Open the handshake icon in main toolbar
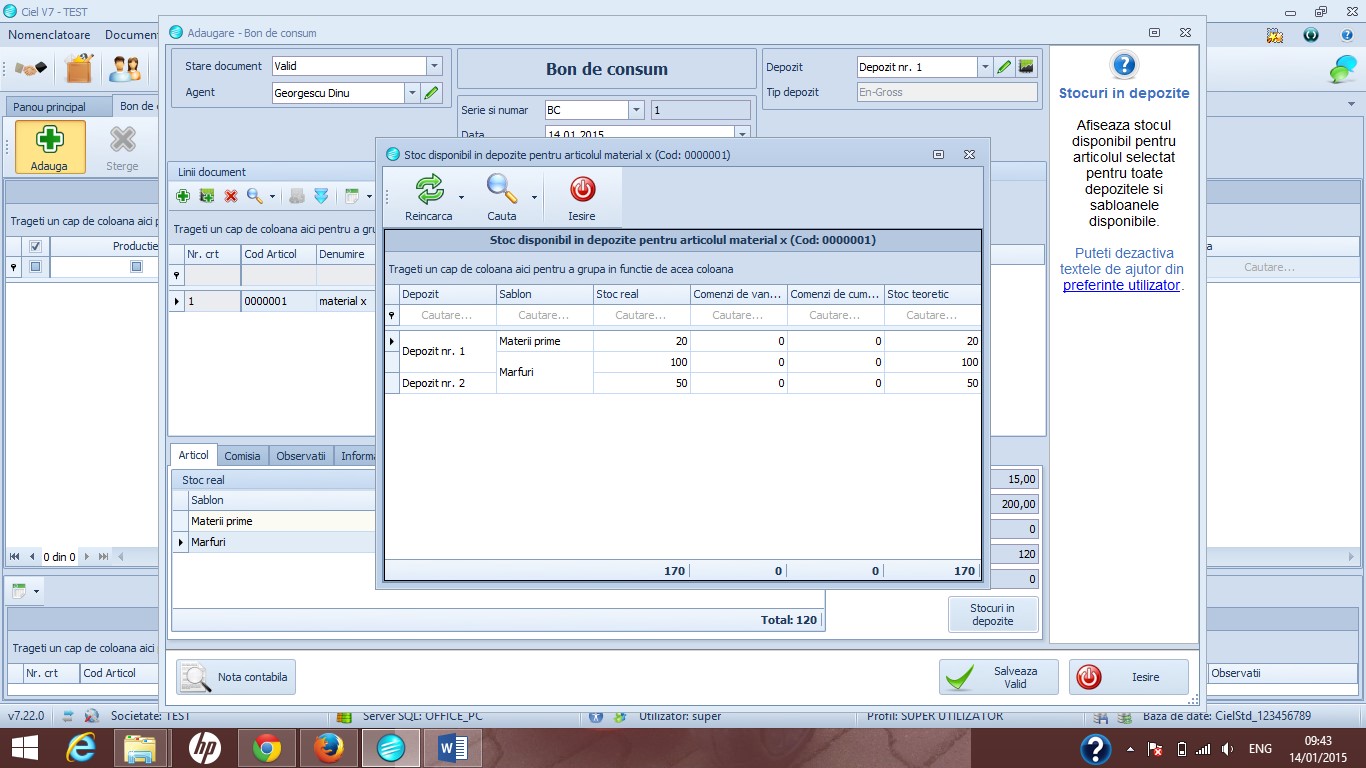The height and width of the screenshot is (768, 1366). [x=31, y=69]
